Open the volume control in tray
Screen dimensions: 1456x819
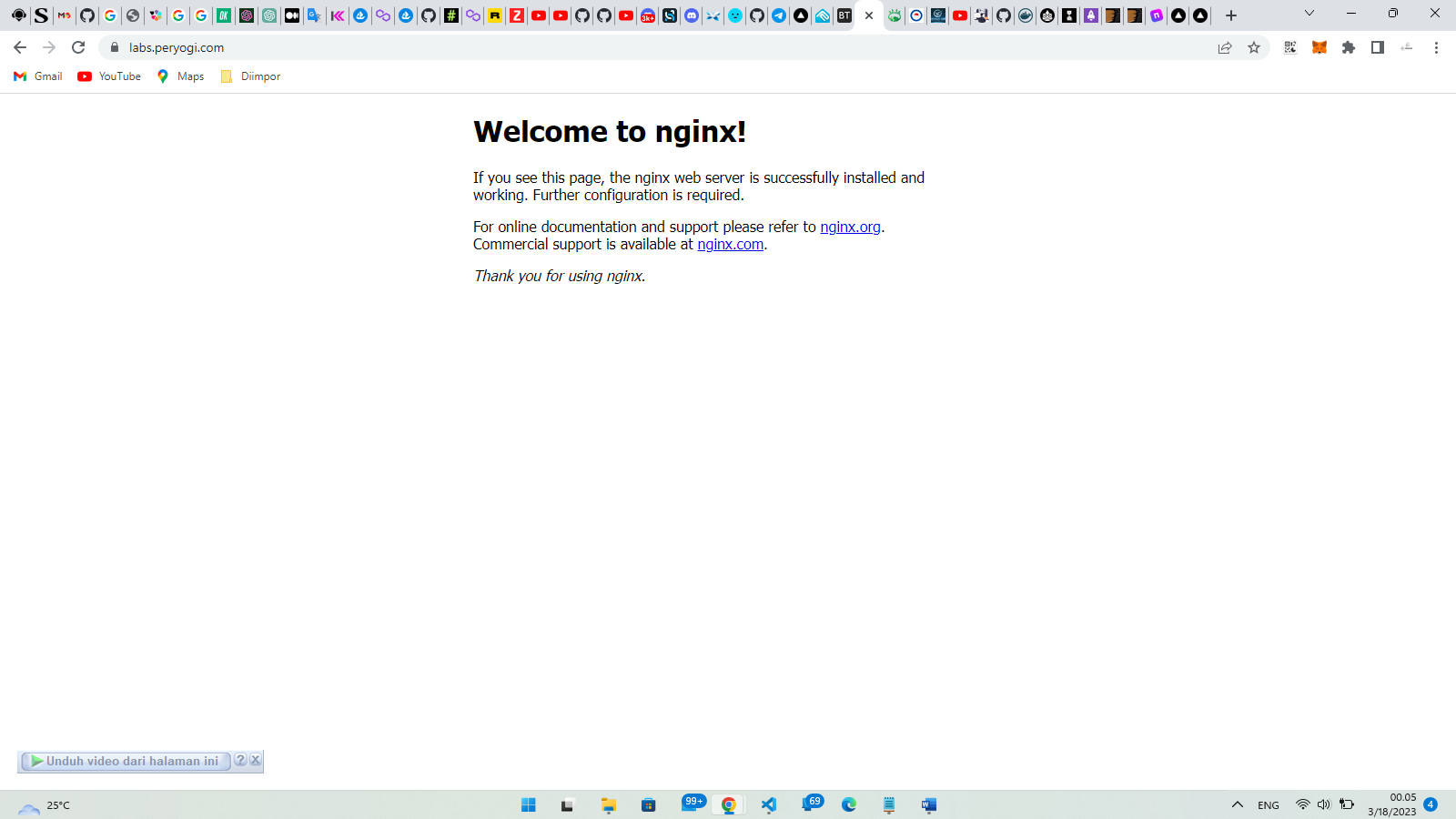pyautogui.click(x=1324, y=804)
